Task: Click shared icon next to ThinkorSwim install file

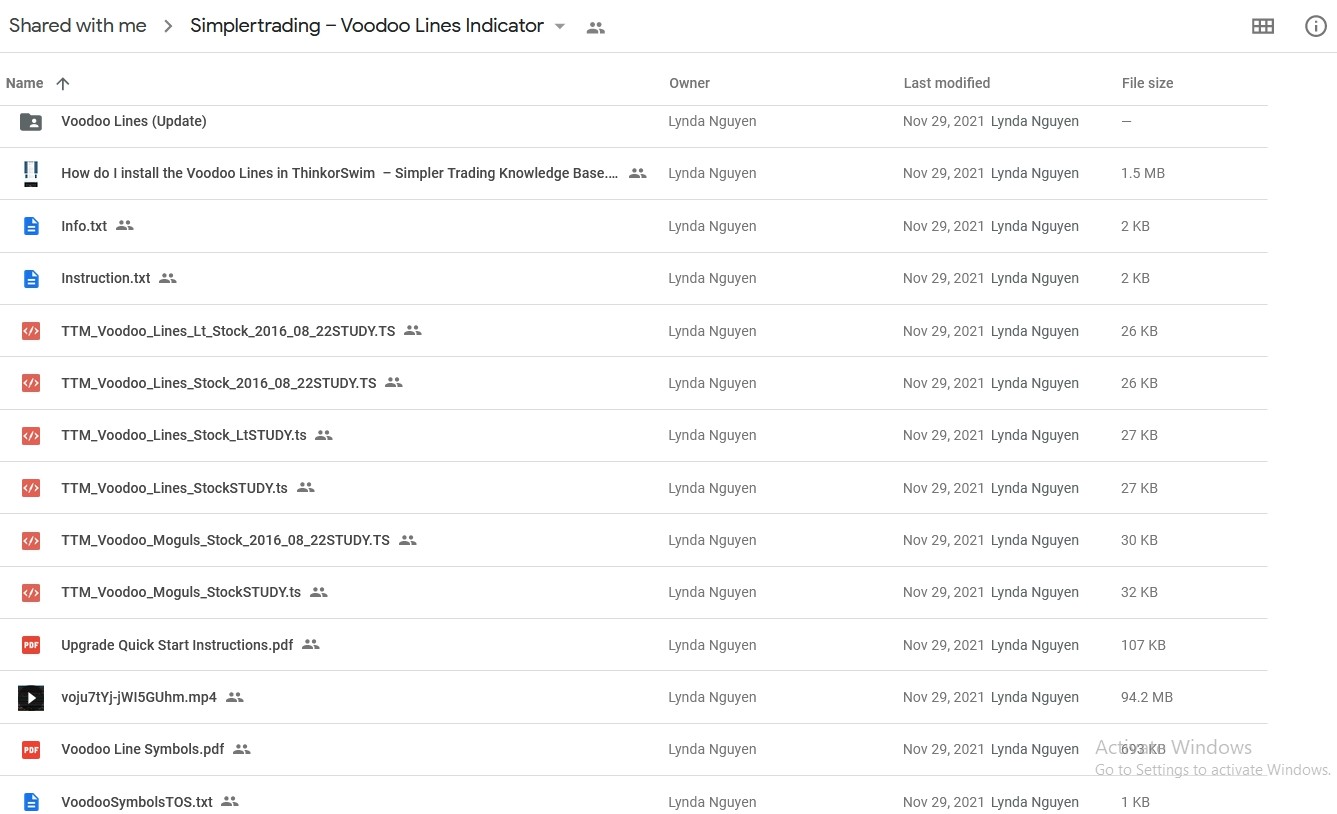Action: point(638,173)
